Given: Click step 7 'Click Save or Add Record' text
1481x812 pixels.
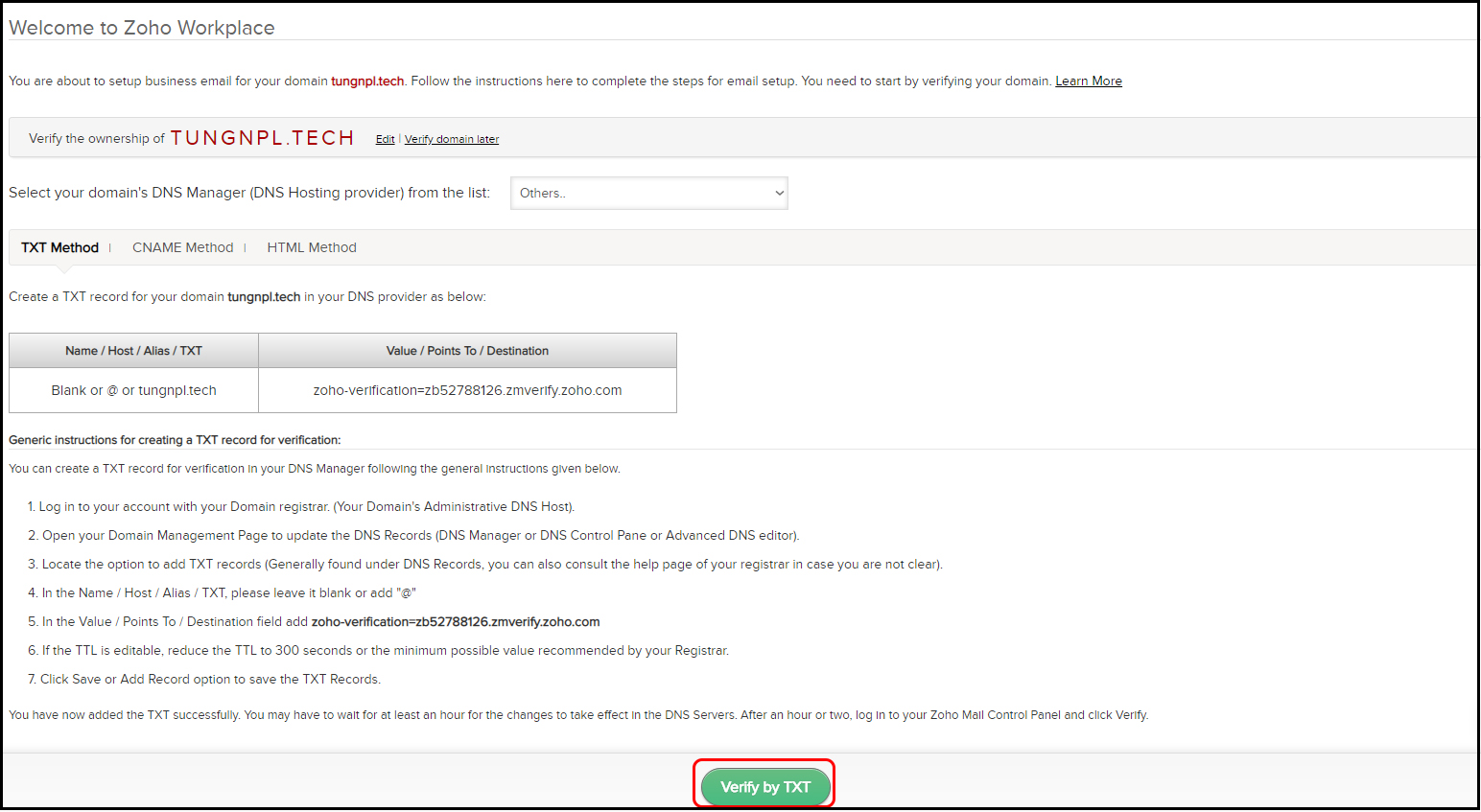Looking at the screenshot, I should (x=203, y=680).
